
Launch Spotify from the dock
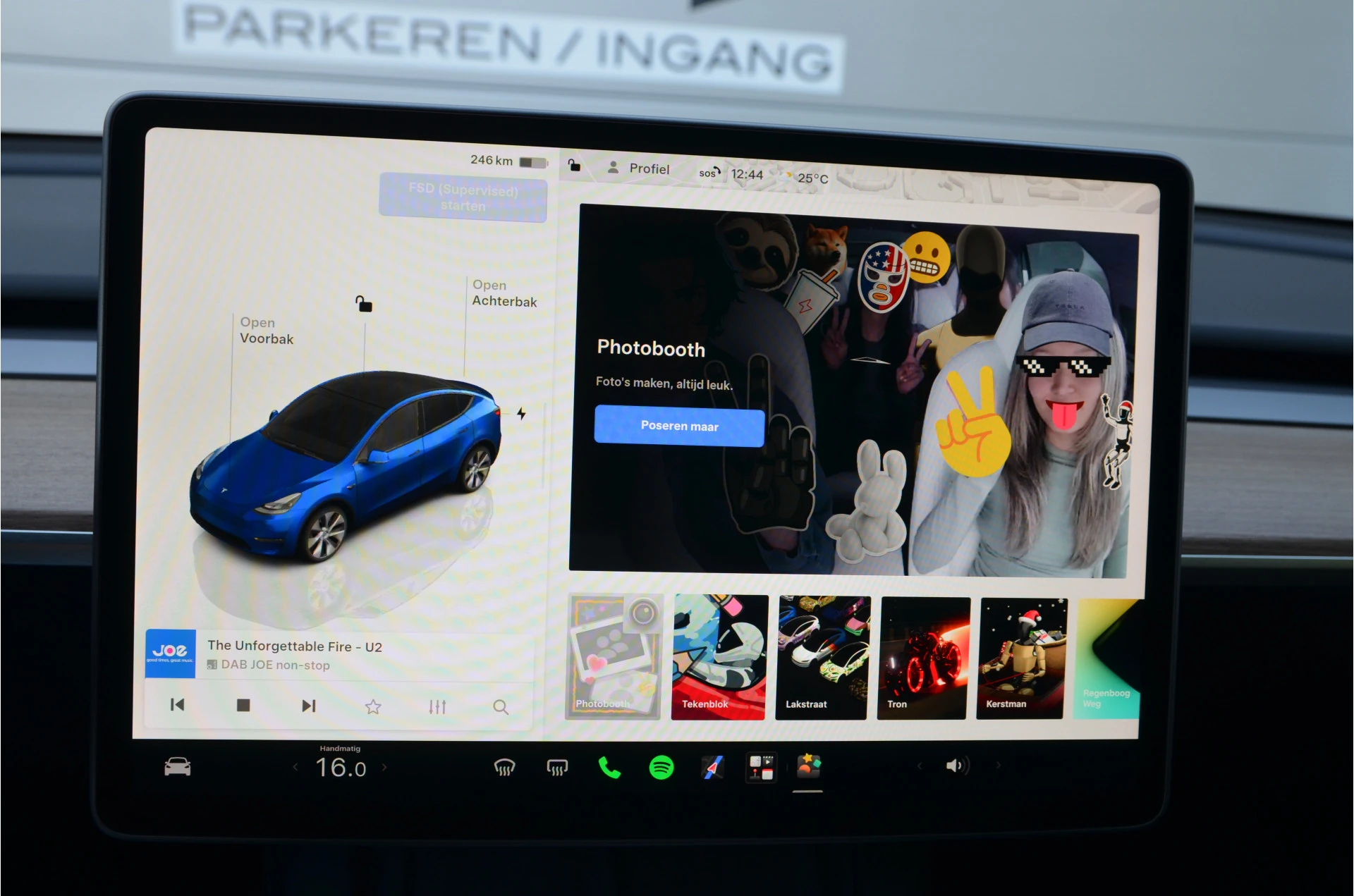pos(661,767)
